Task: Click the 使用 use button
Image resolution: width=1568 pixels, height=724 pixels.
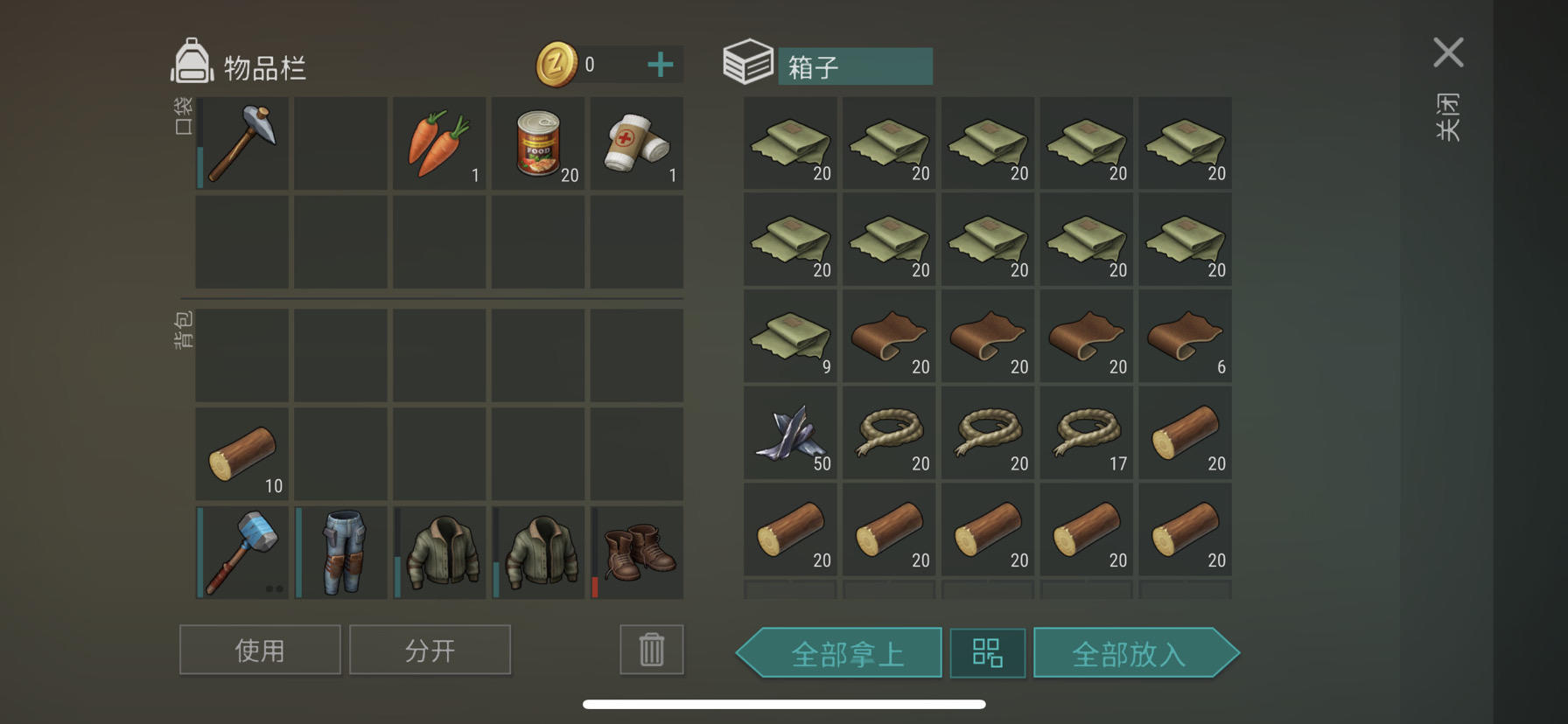Action: [260, 650]
